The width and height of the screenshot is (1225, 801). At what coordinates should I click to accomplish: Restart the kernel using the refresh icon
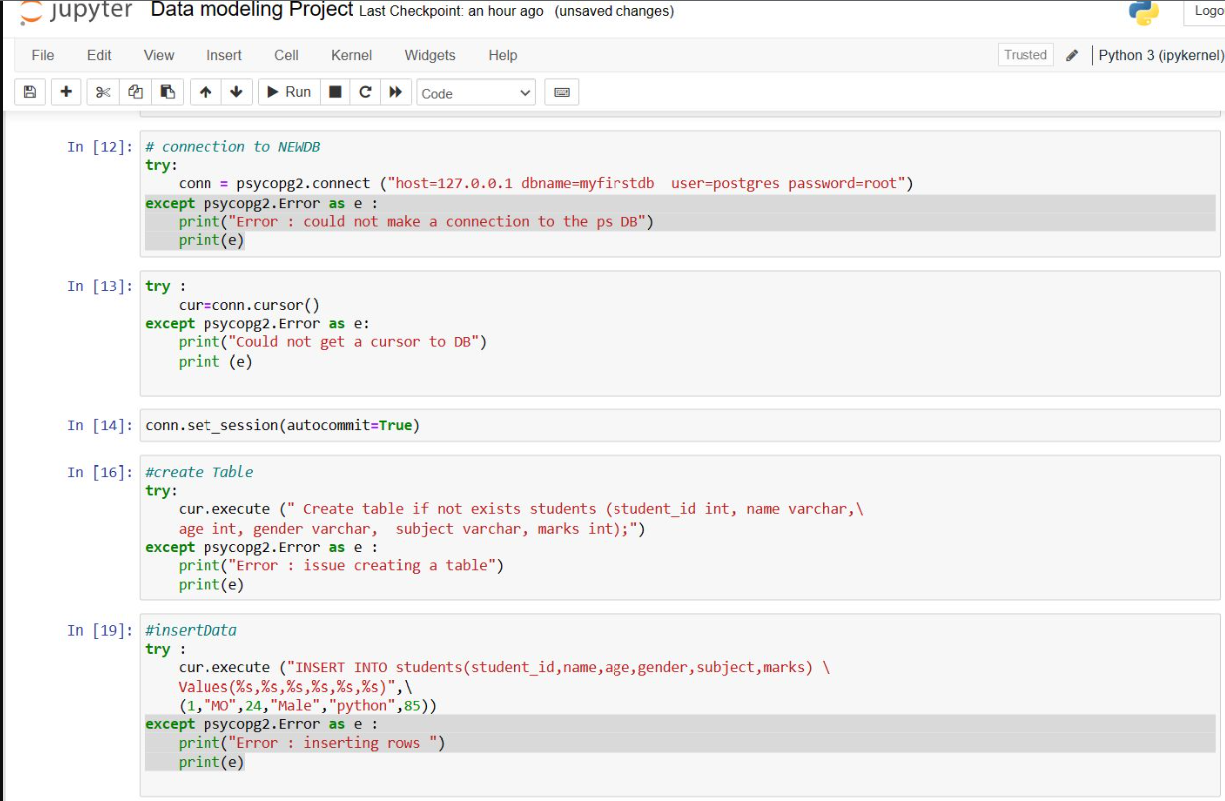click(x=365, y=91)
